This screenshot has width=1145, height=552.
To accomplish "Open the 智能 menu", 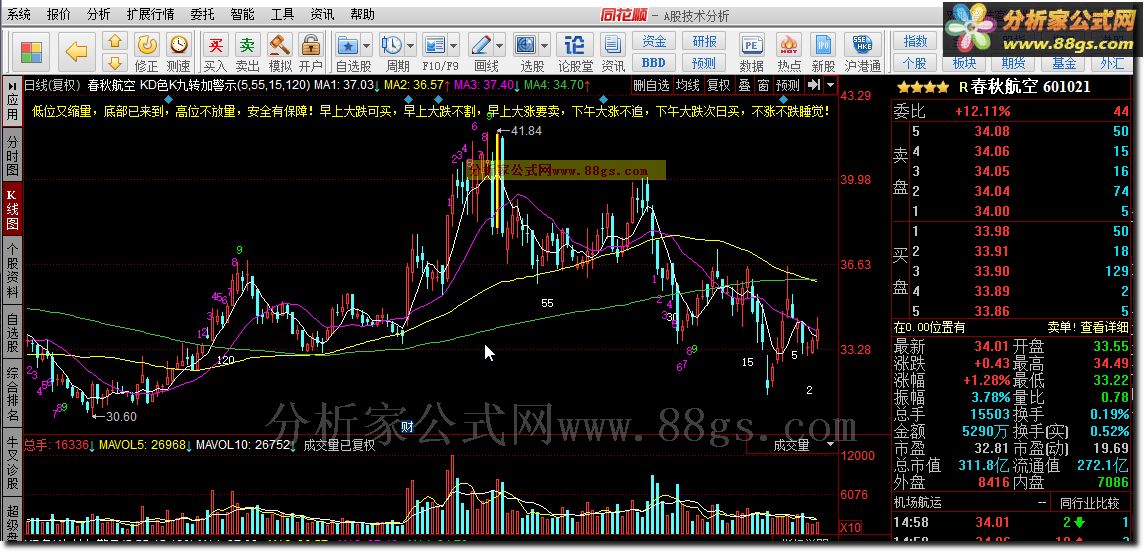I will point(242,14).
